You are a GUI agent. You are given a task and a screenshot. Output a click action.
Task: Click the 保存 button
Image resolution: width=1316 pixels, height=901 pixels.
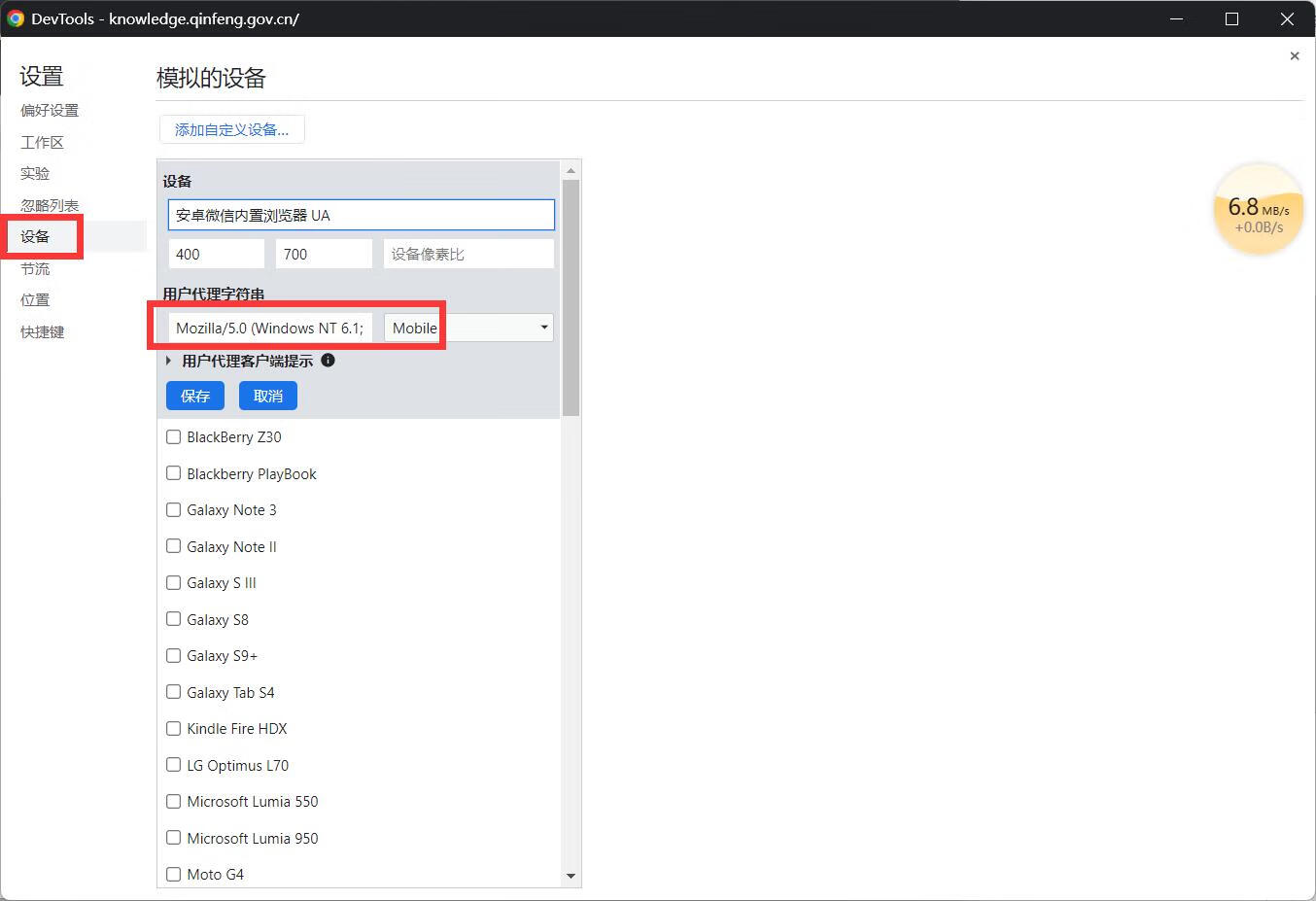coord(195,396)
